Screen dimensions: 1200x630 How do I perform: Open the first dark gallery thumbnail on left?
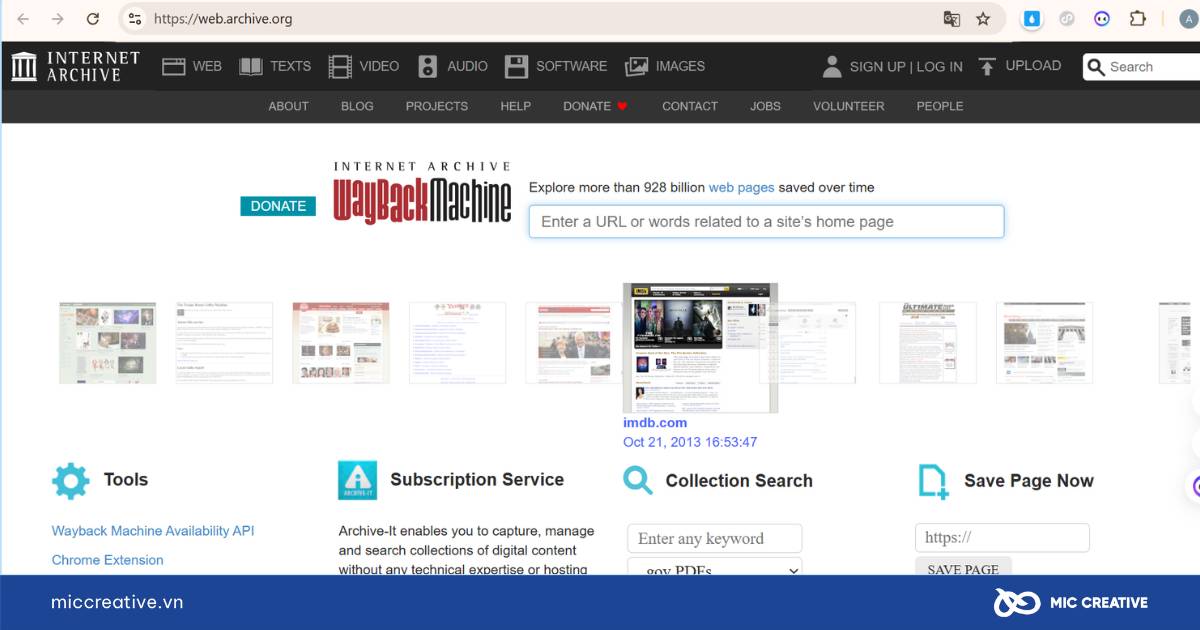(x=107, y=343)
